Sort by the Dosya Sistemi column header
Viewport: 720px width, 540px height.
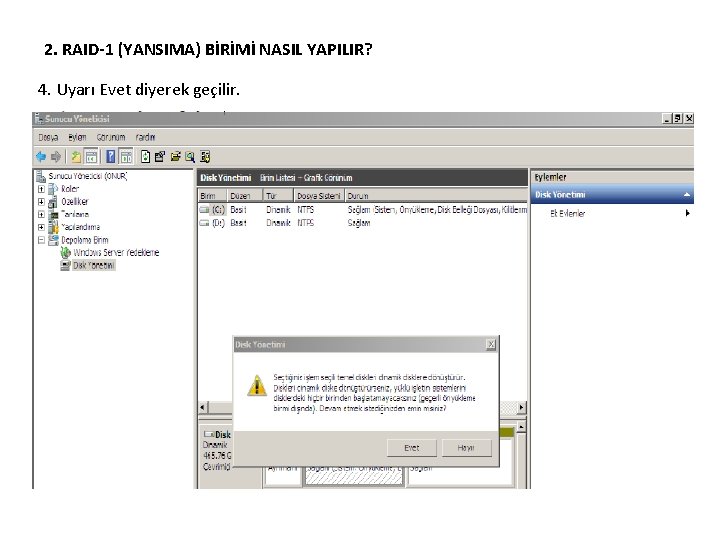pyautogui.click(x=319, y=196)
